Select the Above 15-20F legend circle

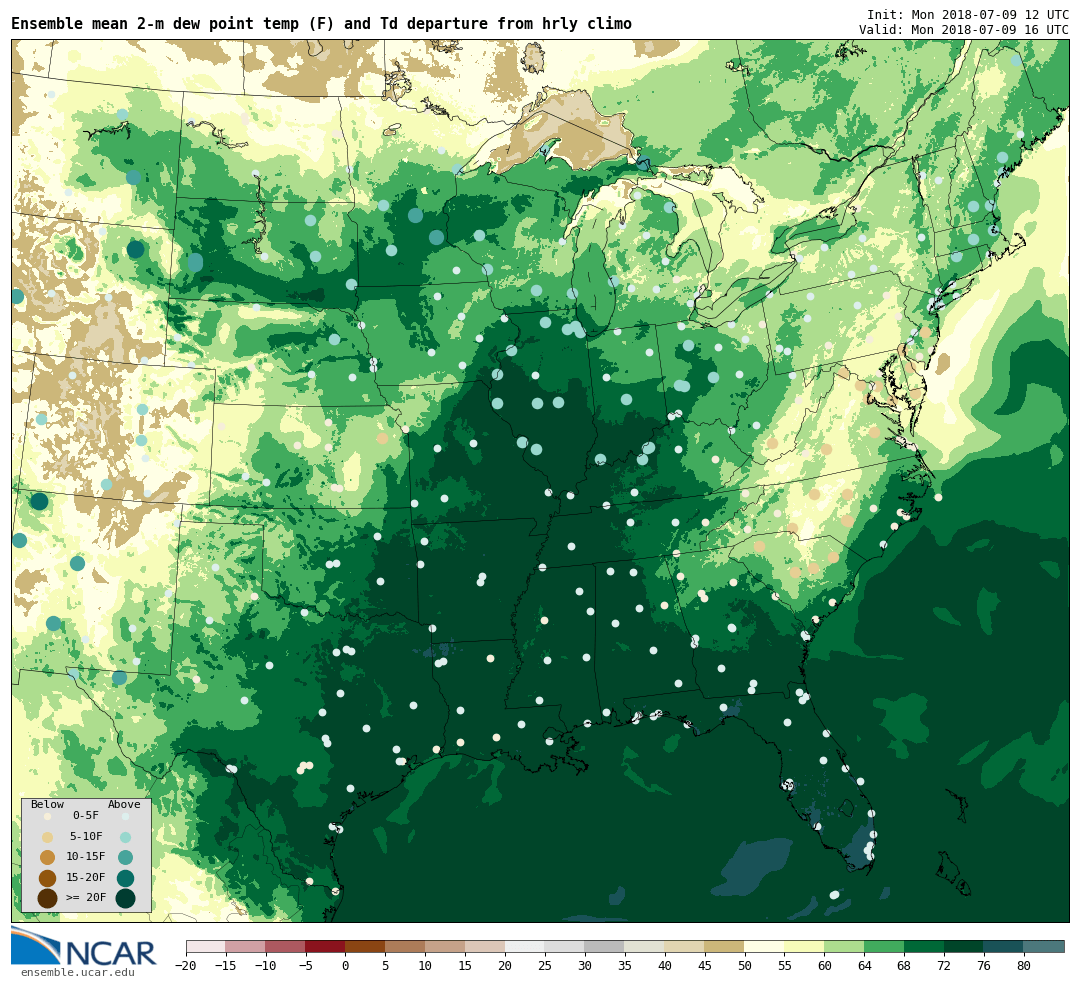(x=125, y=878)
